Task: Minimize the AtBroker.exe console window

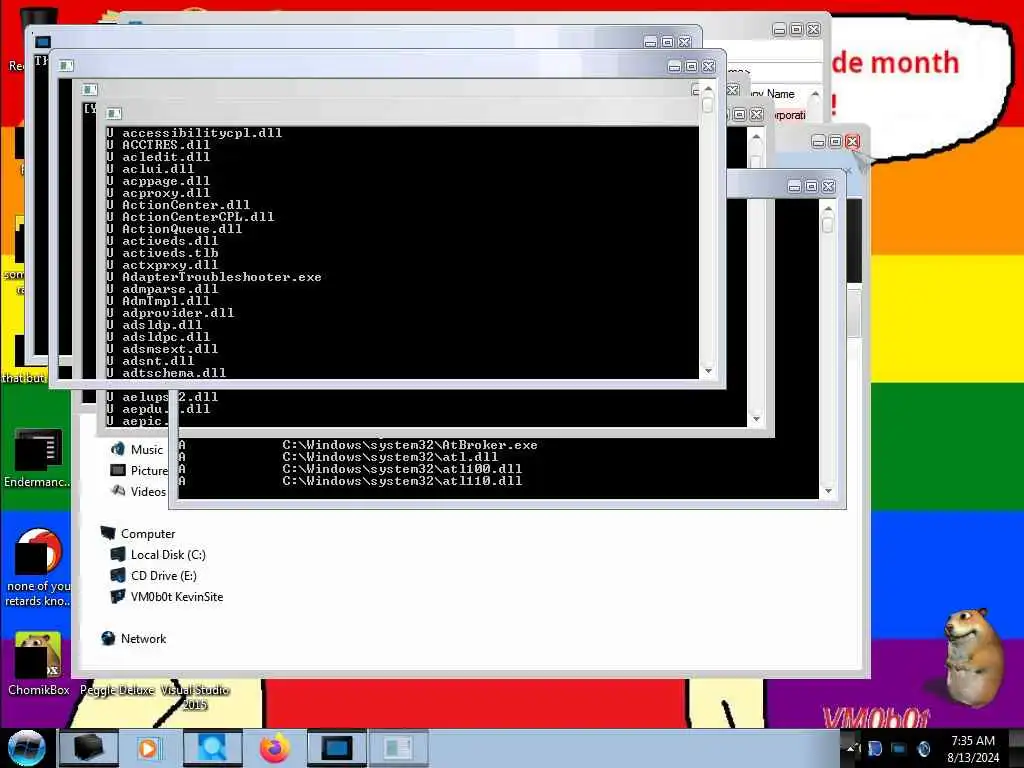Action: (x=794, y=187)
